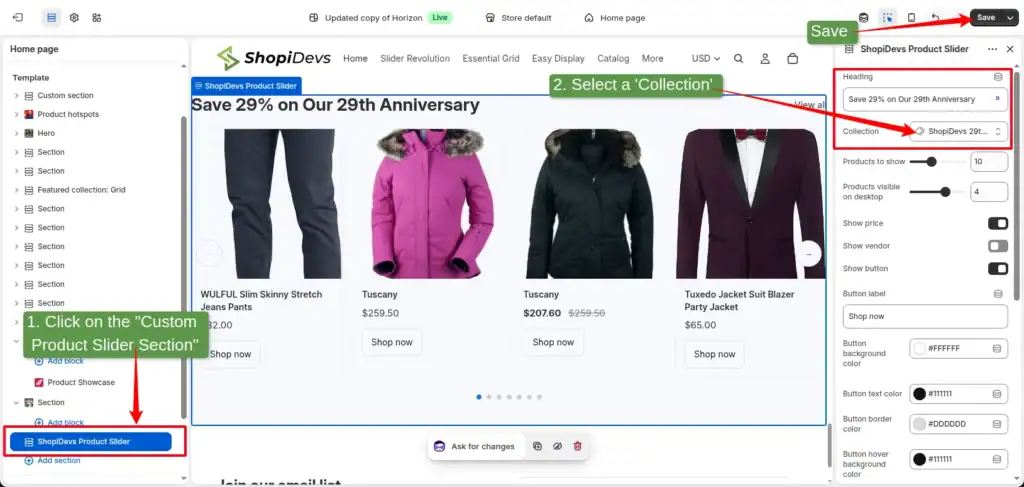Toggle the Show price switch
The height and width of the screenshot is (487, 1024).
998,223
